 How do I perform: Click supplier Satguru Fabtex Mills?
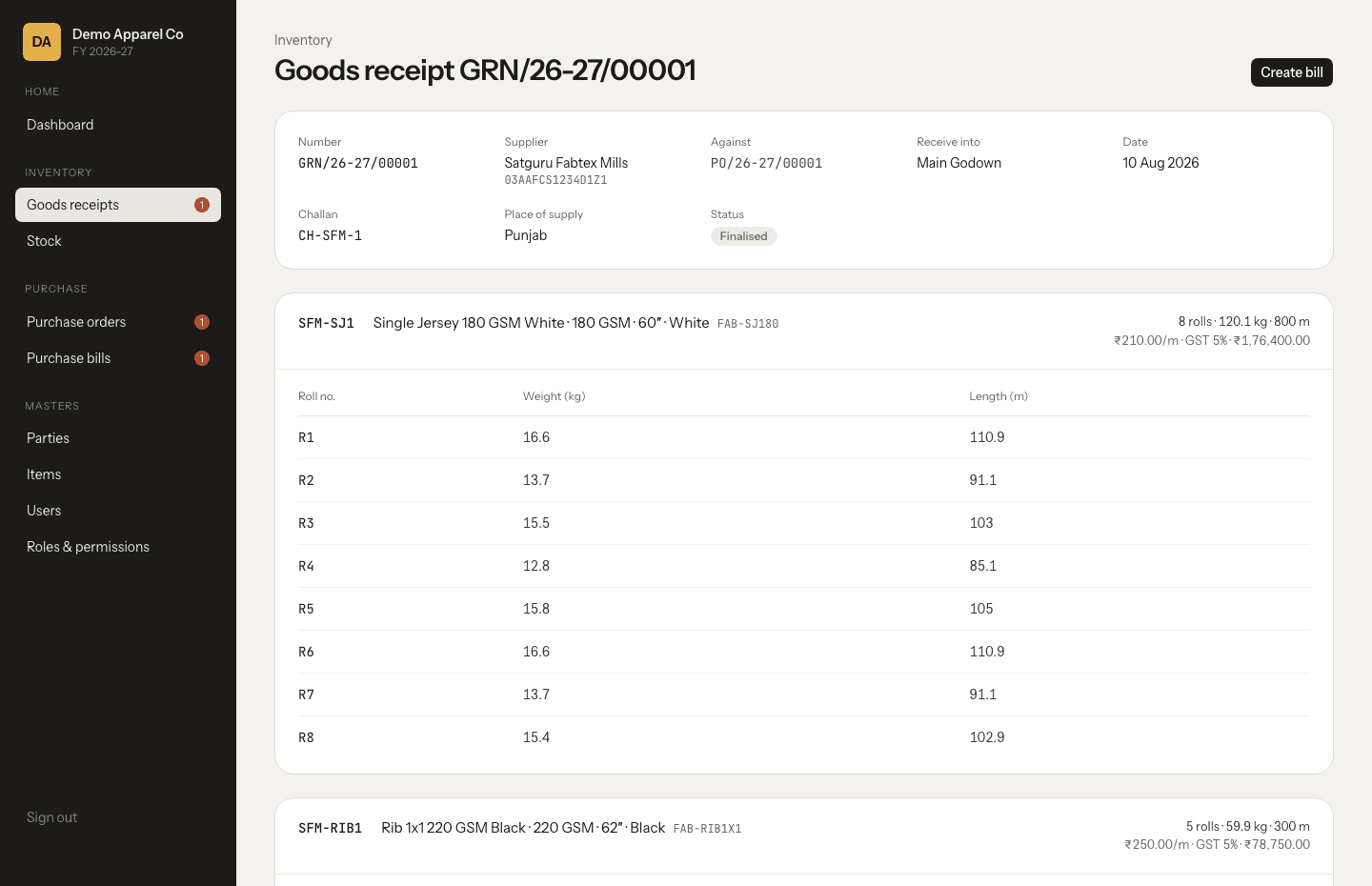(x=566, y=163)
